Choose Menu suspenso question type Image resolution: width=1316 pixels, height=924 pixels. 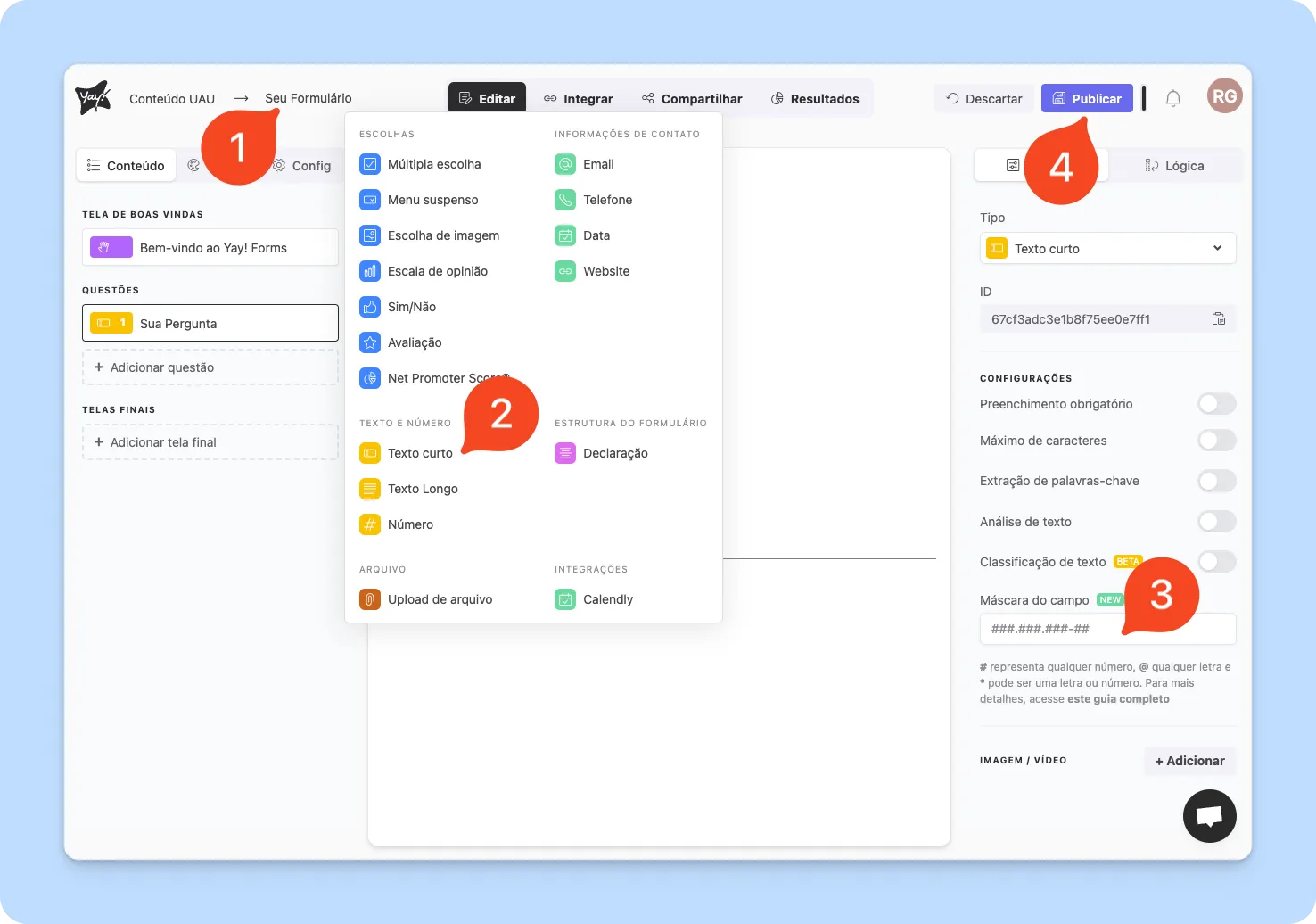click(432, 200)
